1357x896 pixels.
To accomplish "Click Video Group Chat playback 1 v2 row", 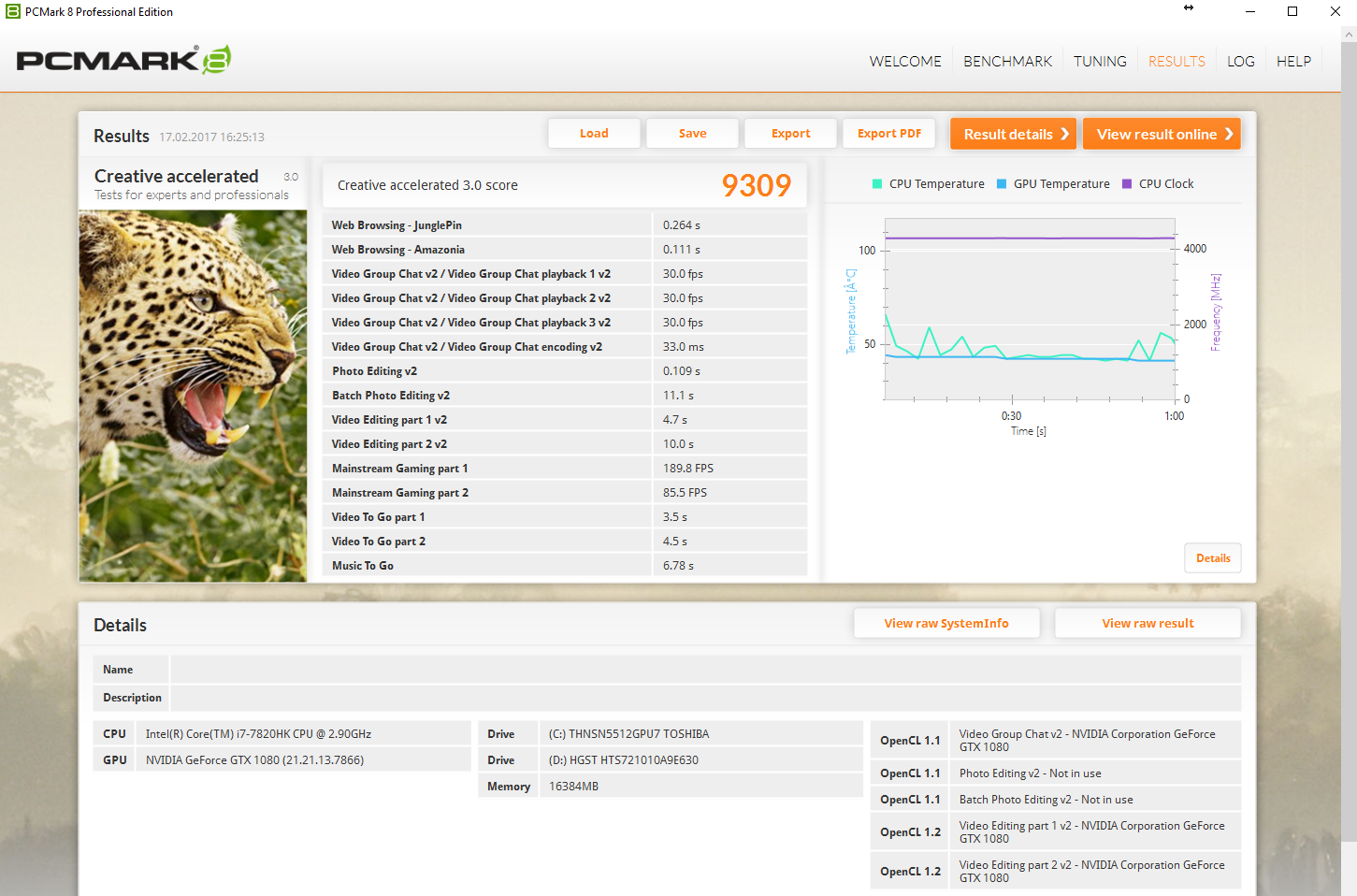I will point(565,274).
